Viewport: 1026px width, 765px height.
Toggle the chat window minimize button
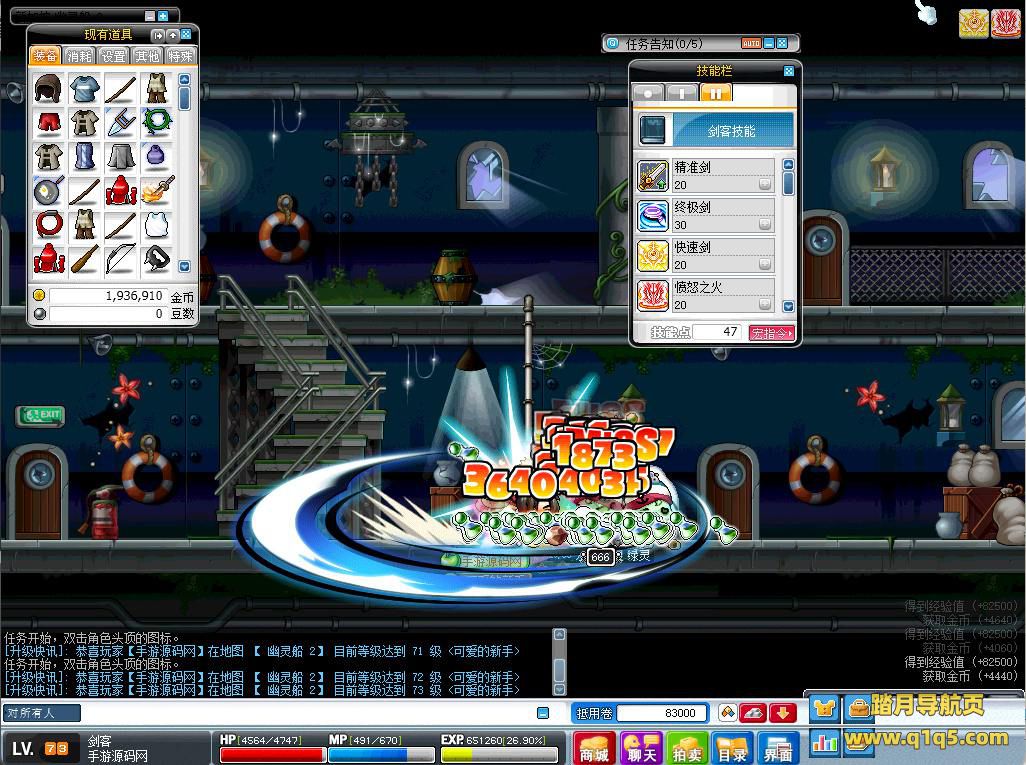(x=543, y=713)
